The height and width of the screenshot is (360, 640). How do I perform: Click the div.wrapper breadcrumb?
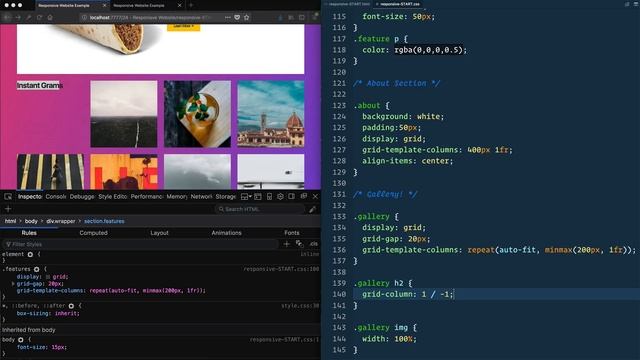61,221
